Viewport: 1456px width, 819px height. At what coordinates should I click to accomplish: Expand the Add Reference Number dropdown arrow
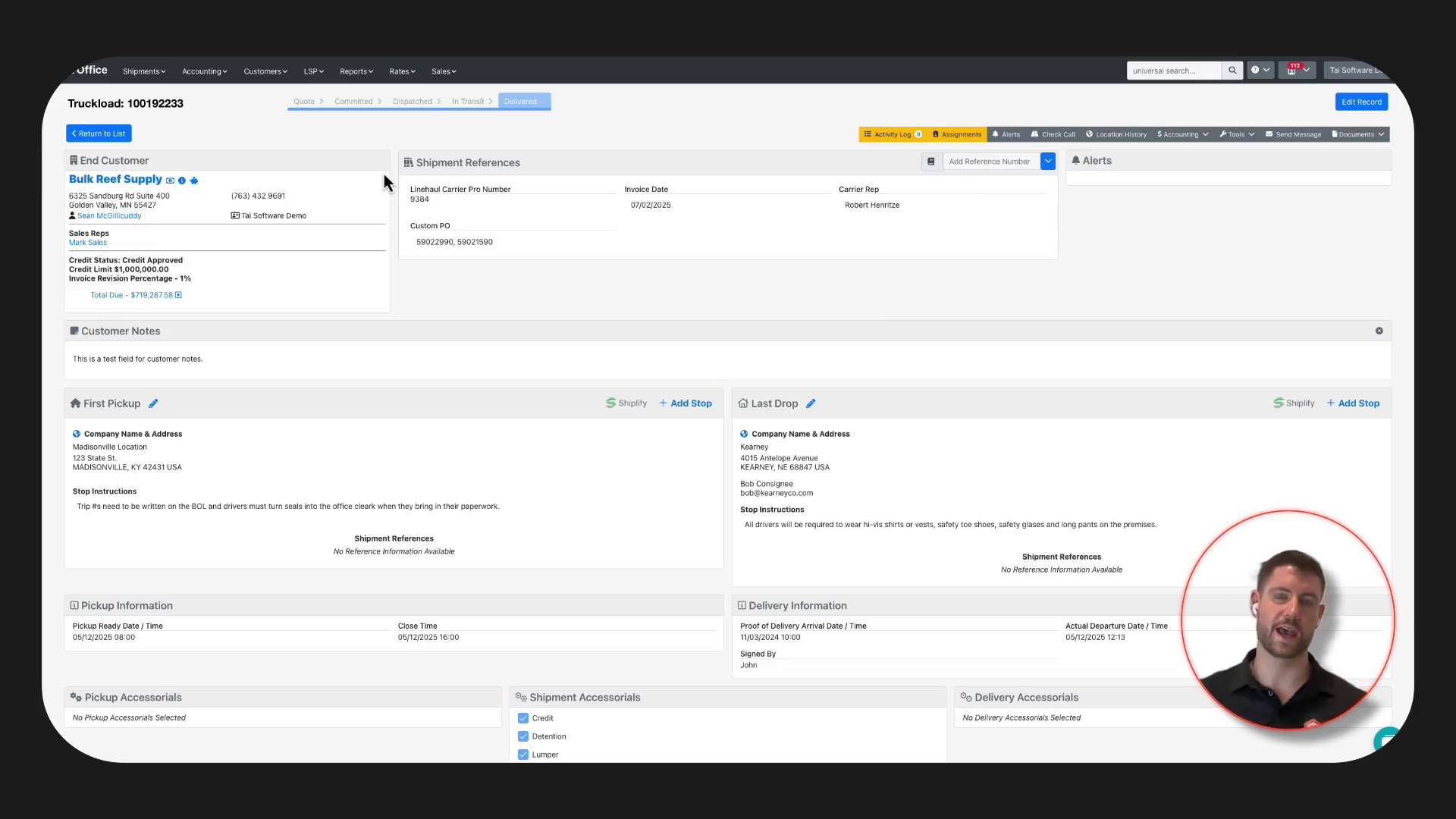click(x=1048, y=162)
